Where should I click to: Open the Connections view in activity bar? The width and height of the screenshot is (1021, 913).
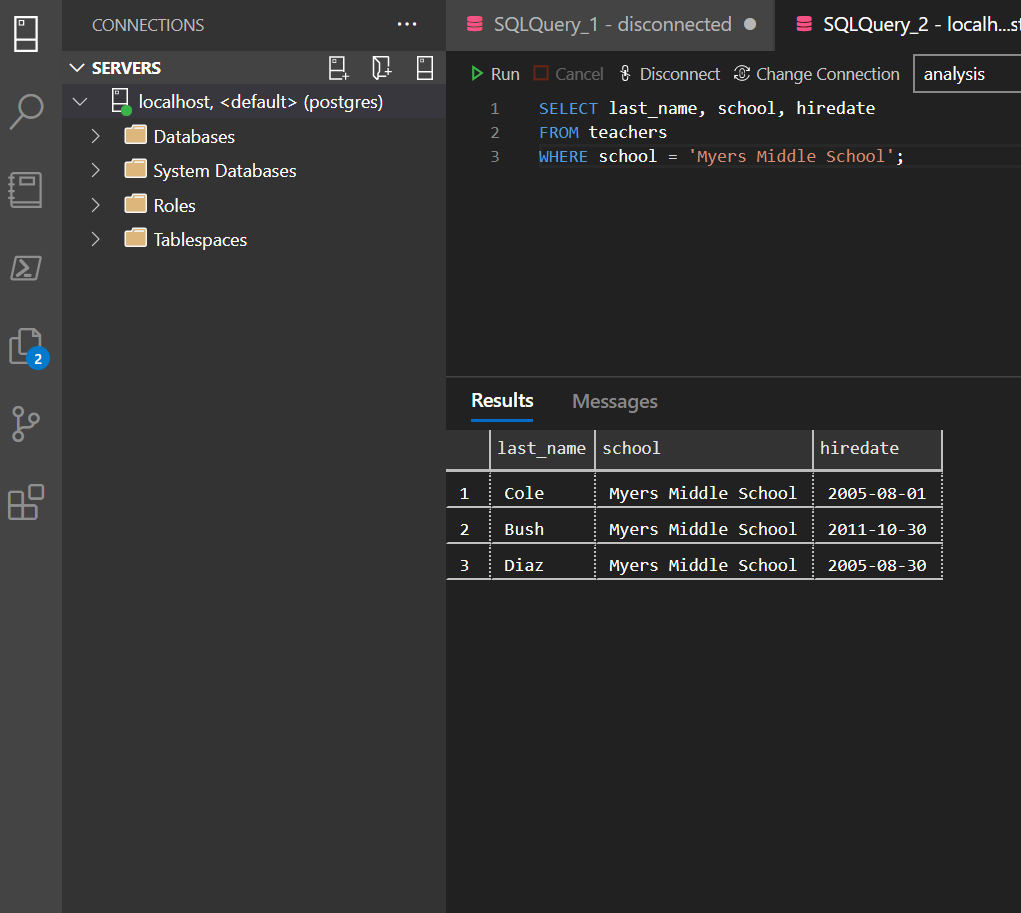tap(26, 32)
